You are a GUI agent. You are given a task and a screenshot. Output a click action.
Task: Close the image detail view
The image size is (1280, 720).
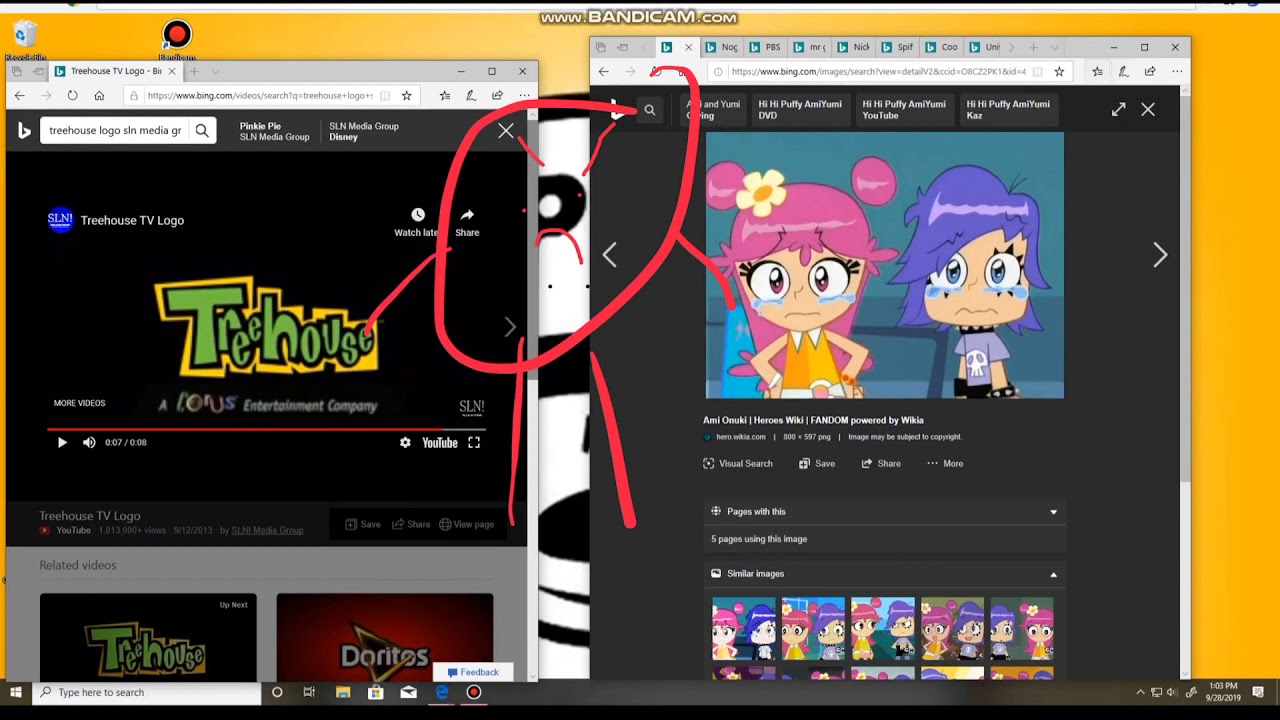tap(1148, 110)
